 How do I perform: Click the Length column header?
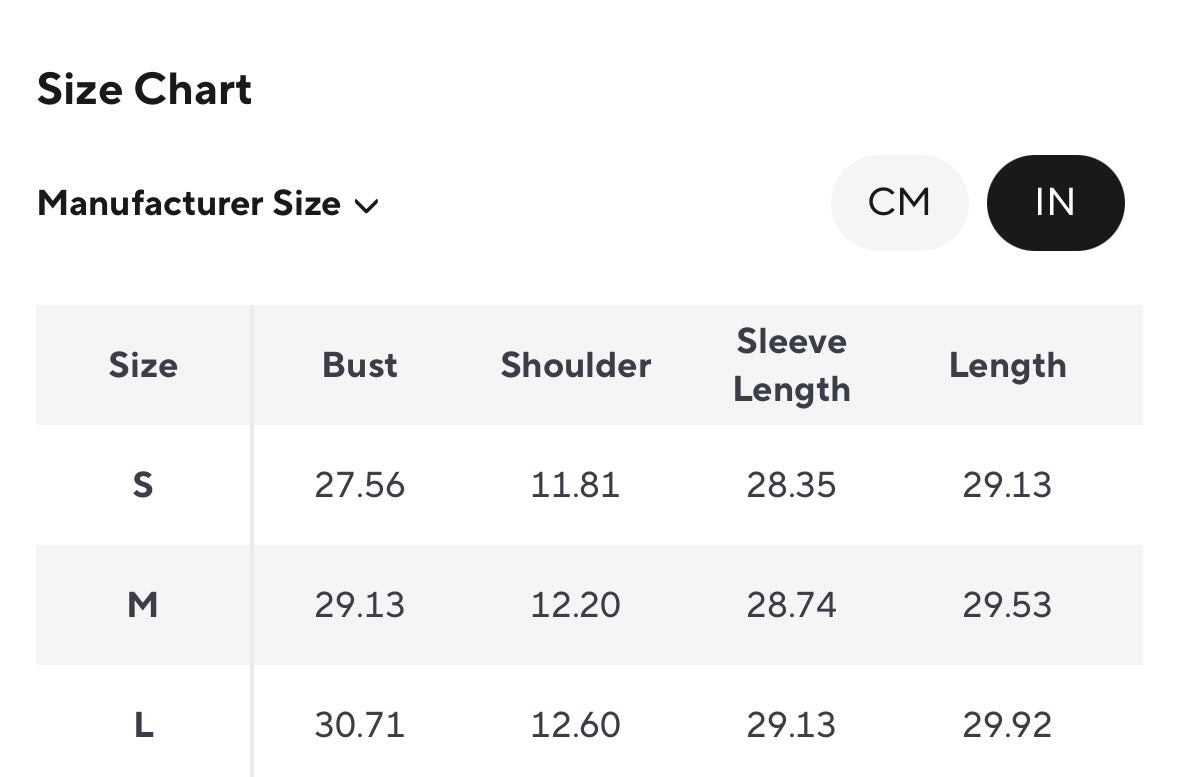pyautogui.click(x=1007, y=365)
